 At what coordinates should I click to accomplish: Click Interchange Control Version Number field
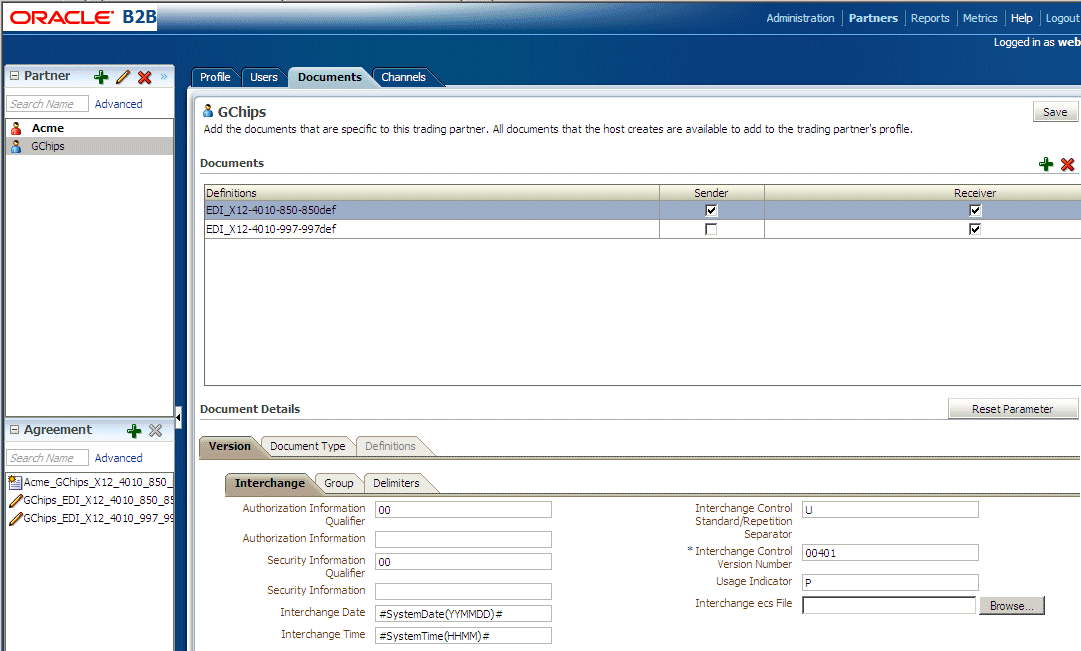pyautogui.click(x=890, y=552)
